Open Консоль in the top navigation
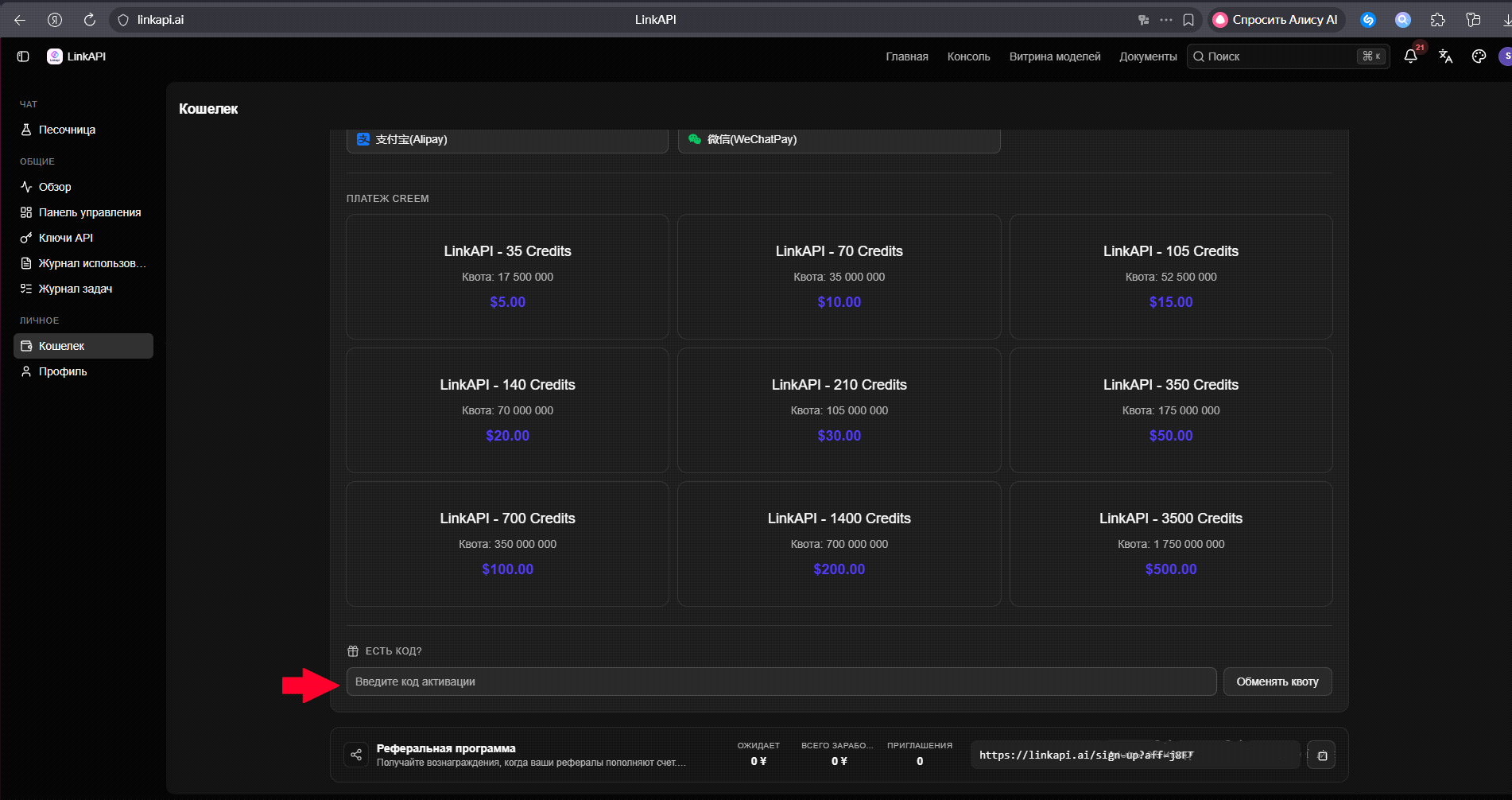 tap(969, 56)
